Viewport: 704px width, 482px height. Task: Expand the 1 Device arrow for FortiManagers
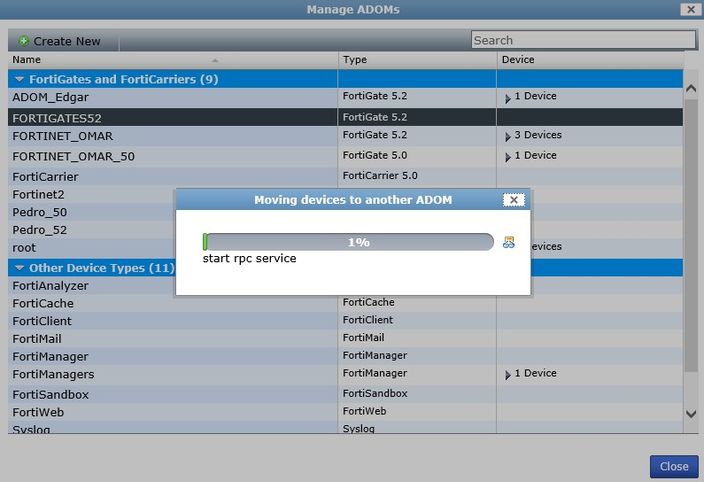pos(507,375)
